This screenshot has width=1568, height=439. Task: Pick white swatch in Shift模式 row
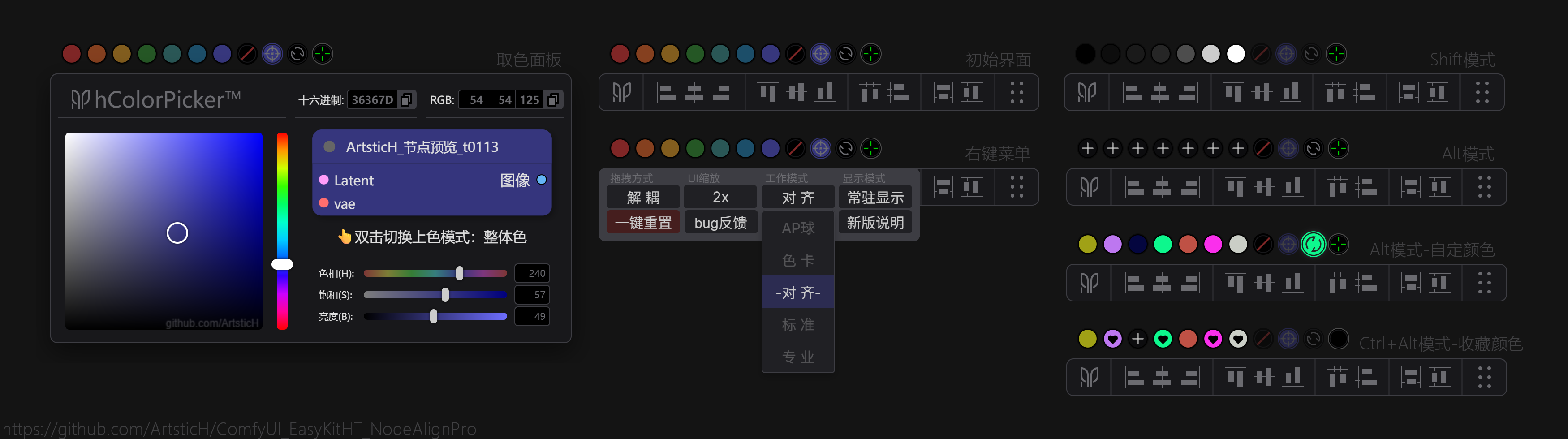[1236, 54]
